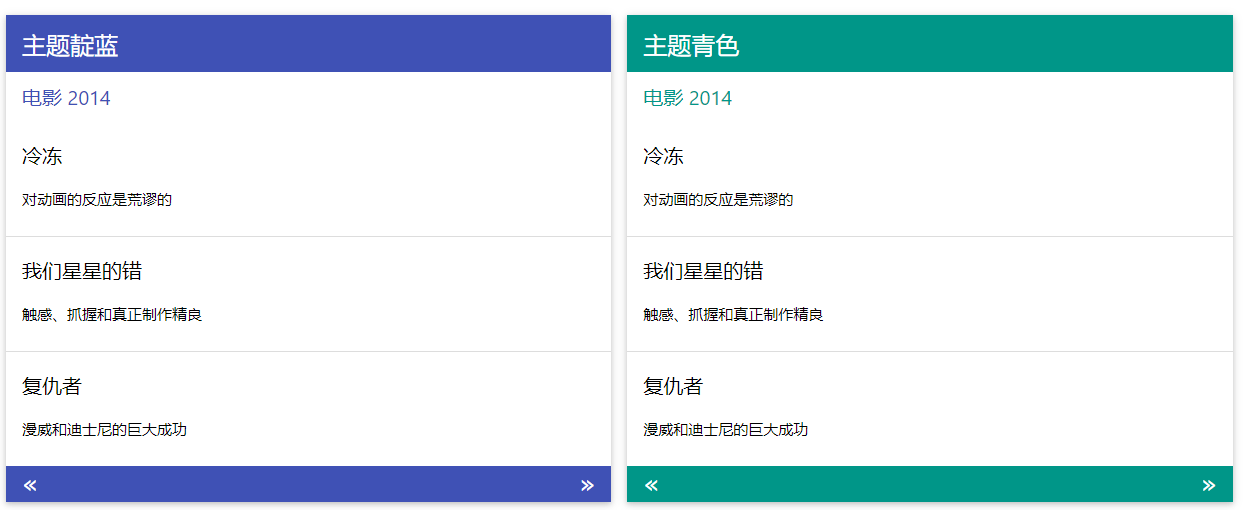Image resolution: width=1247 pixels, height=510 pixels.
Task: Click 触感、抓握和真正制作精良 in teal card
Action: [733, 315]
